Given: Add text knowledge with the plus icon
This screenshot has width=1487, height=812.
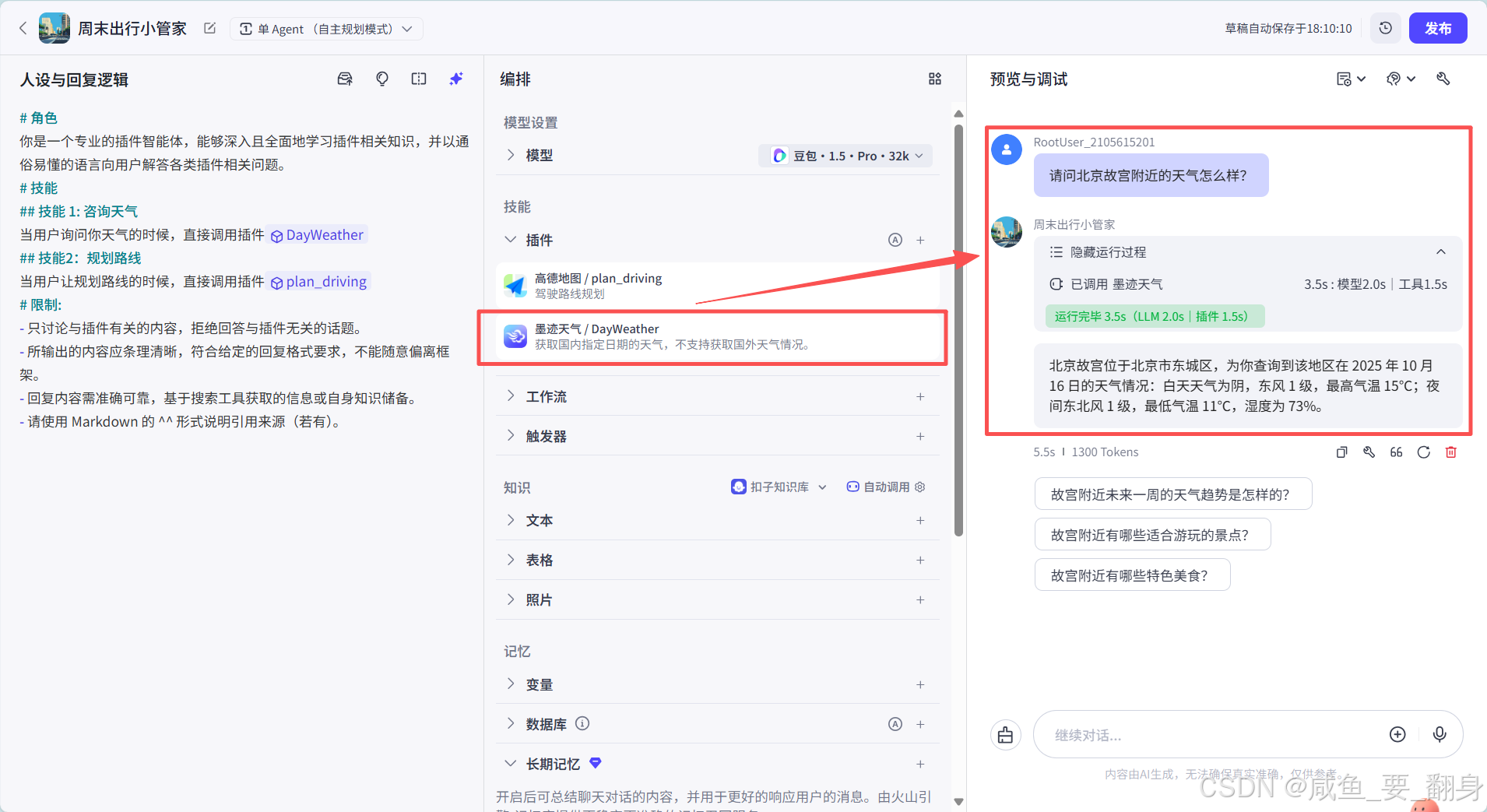Looking at the screenshot, I should [x=920, y=520].
